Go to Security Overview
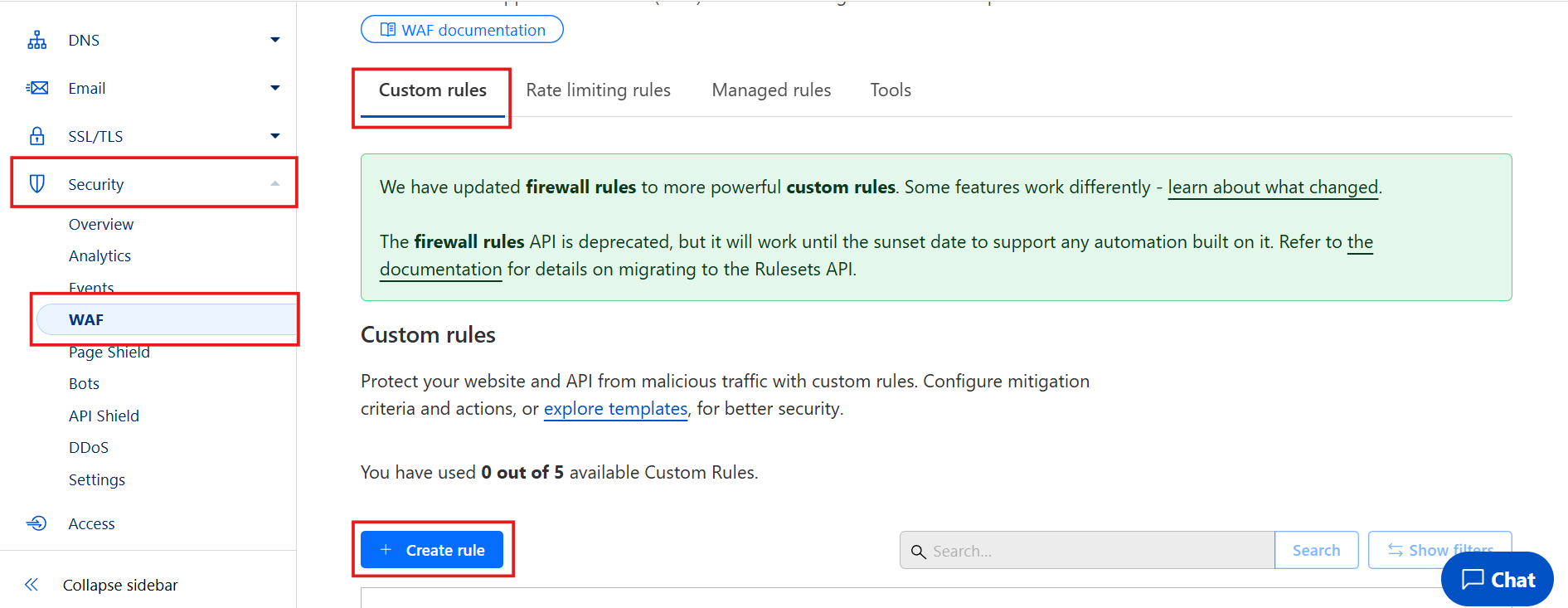The width and height of the screenshot is (1568, 608). coord(101,224)
